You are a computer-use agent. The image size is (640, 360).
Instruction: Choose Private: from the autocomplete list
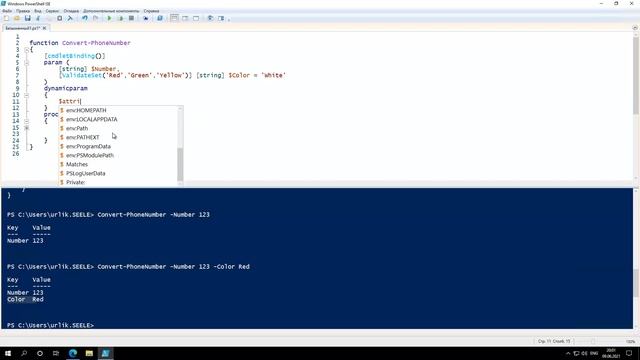(x=118, y=182)
